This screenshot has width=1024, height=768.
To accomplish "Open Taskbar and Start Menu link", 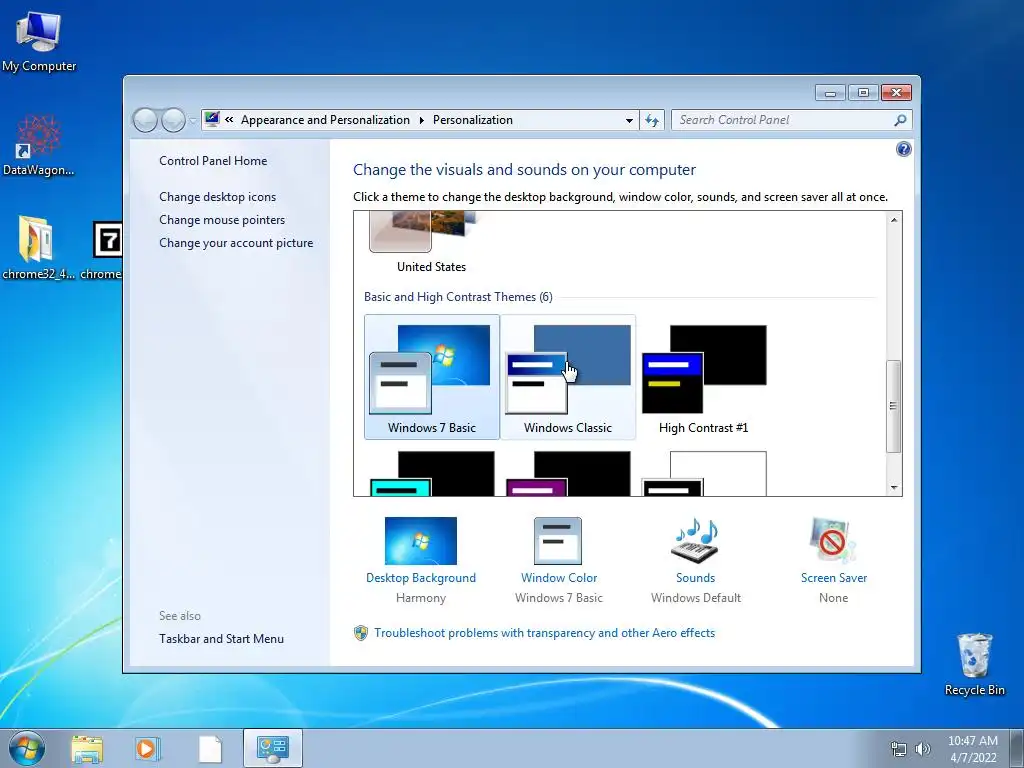I will click(221, 639).
